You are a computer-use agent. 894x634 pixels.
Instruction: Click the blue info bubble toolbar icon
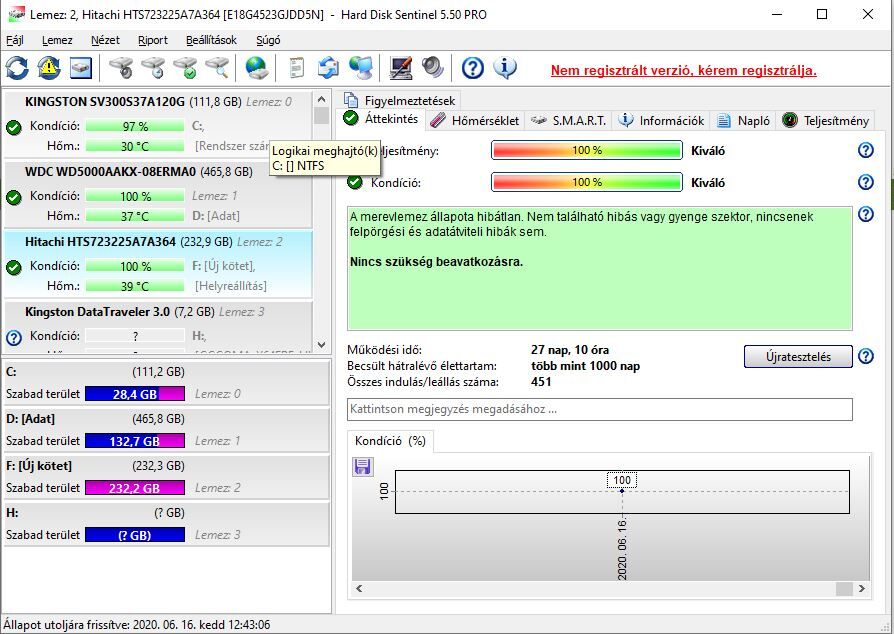[x=505, y=68]
